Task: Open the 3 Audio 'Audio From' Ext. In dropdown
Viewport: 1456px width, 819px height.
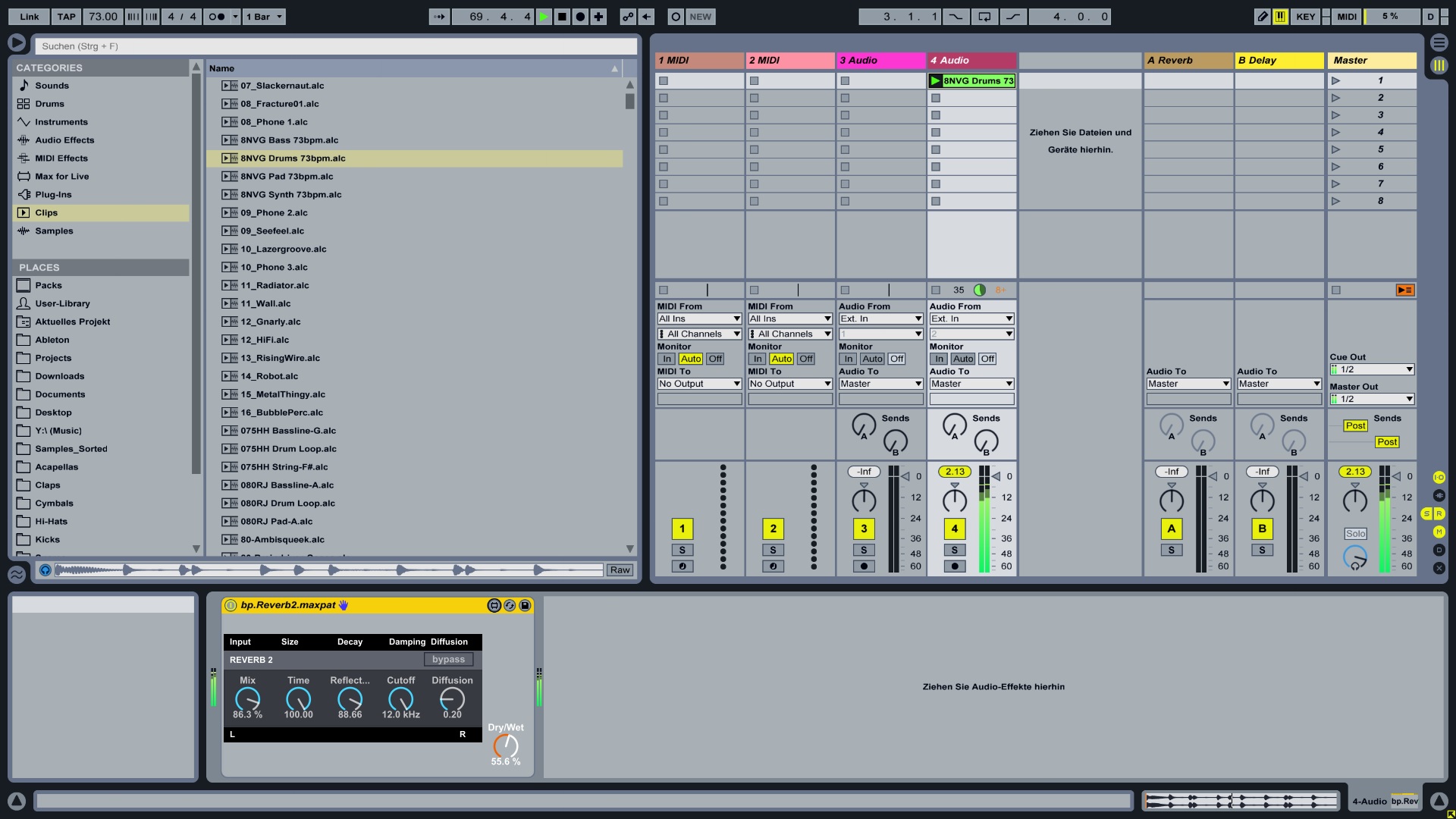Action: click(x=880, y=318)
